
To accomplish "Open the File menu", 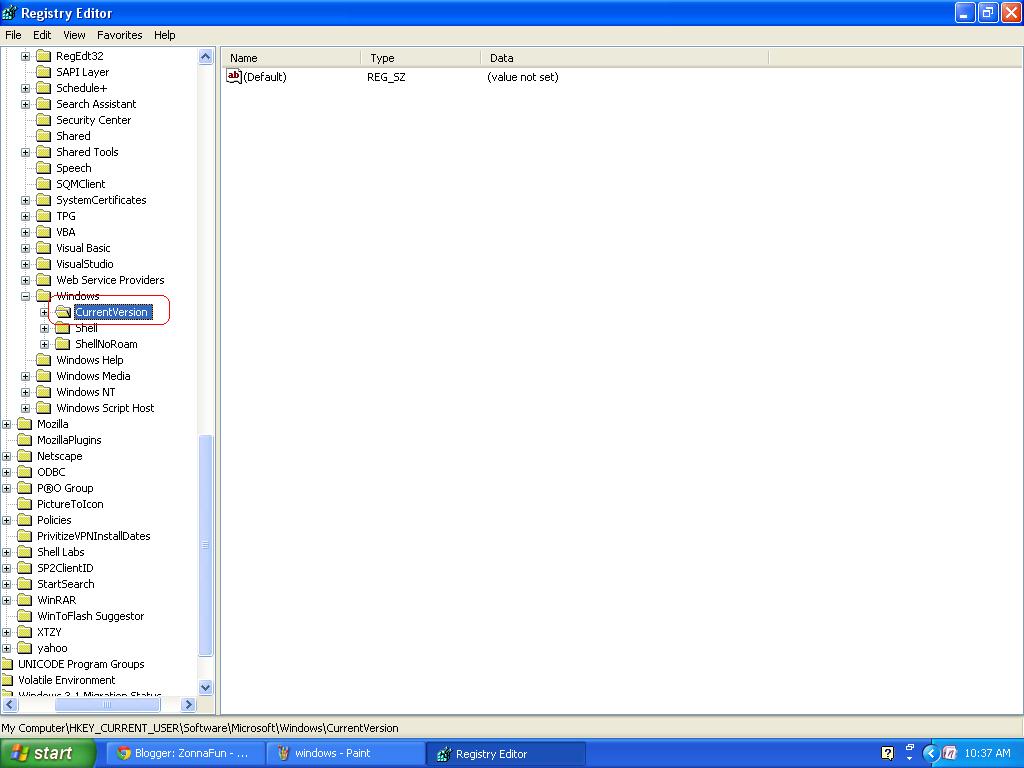I will pyautogui.click(x=13, y=35).
